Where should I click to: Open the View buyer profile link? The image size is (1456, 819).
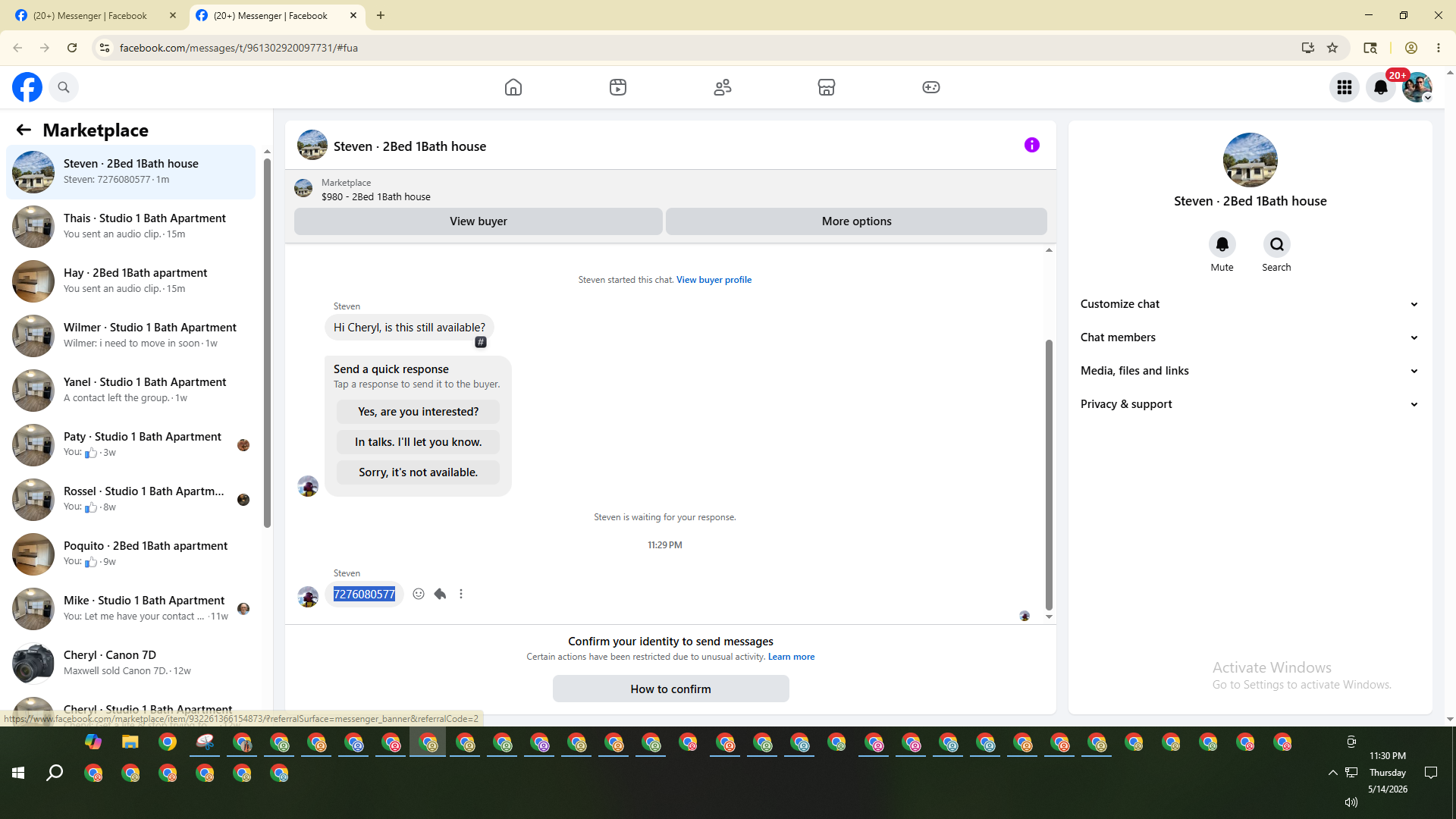pyautogui.click(x=714, y=280)
